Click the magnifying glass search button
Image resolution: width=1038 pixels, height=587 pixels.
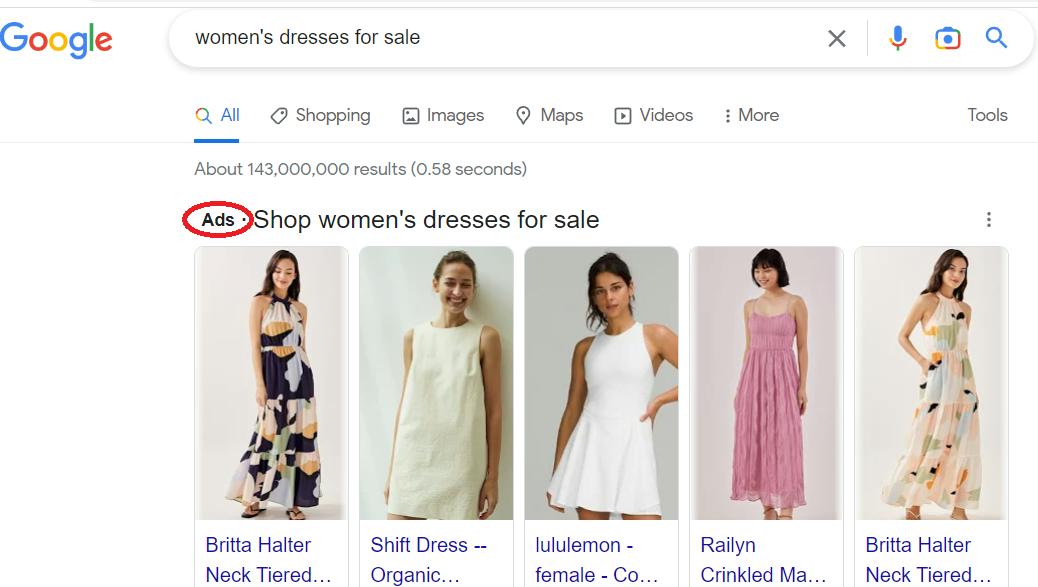pos(996,38)
